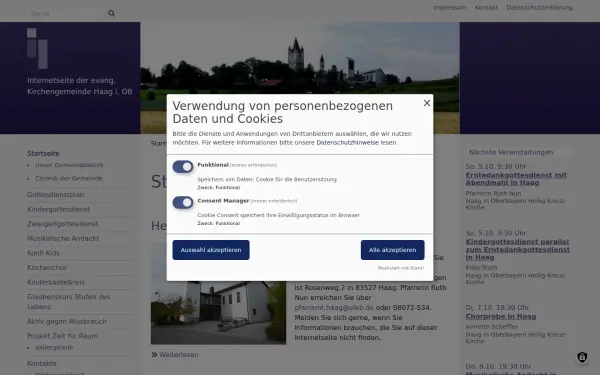600x375 pixels.
Task: Click Auswahl akzeptieren button
Action: [211, 250]
